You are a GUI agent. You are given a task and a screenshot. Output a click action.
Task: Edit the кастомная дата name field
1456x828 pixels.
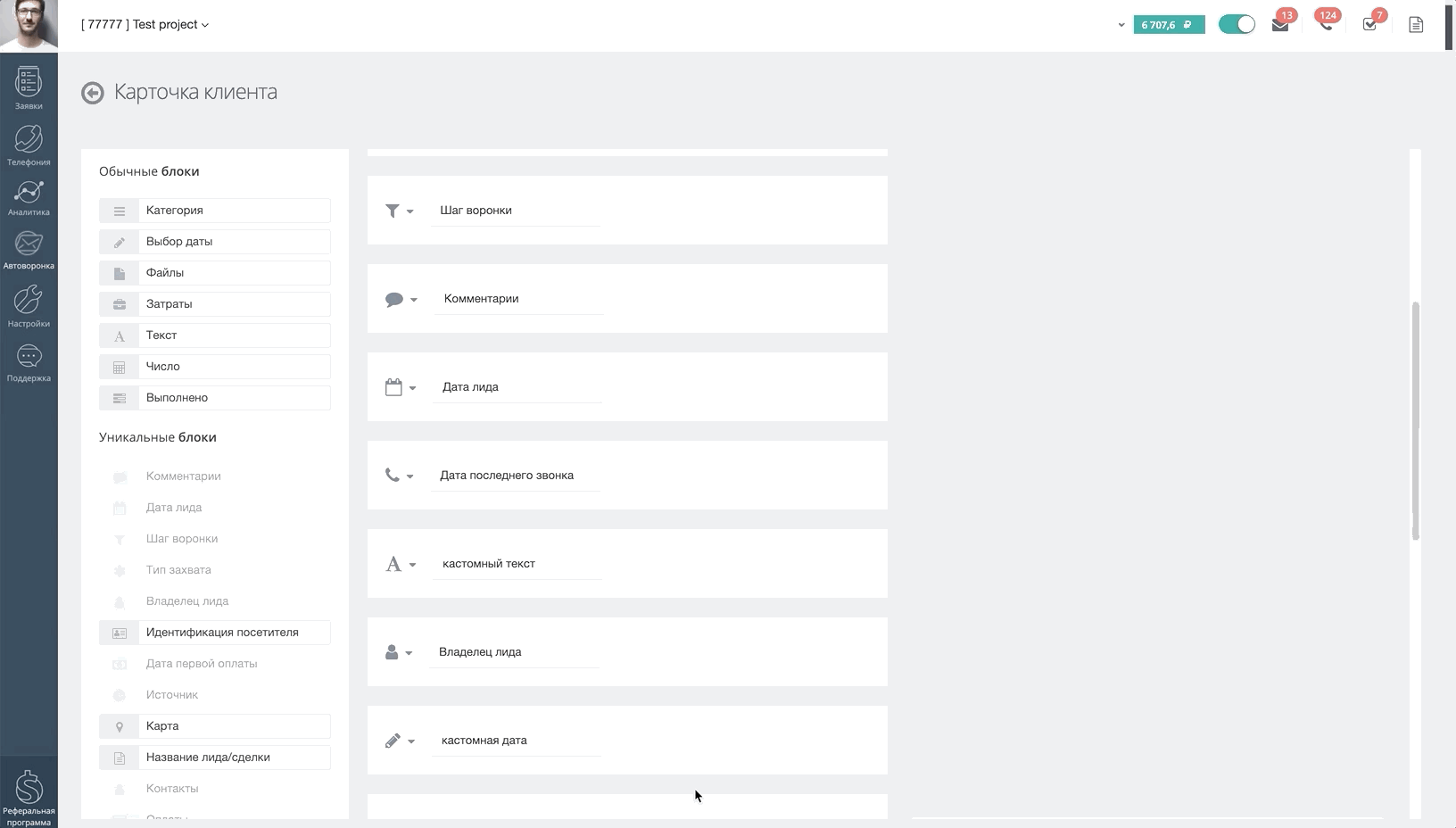[517, 741]
